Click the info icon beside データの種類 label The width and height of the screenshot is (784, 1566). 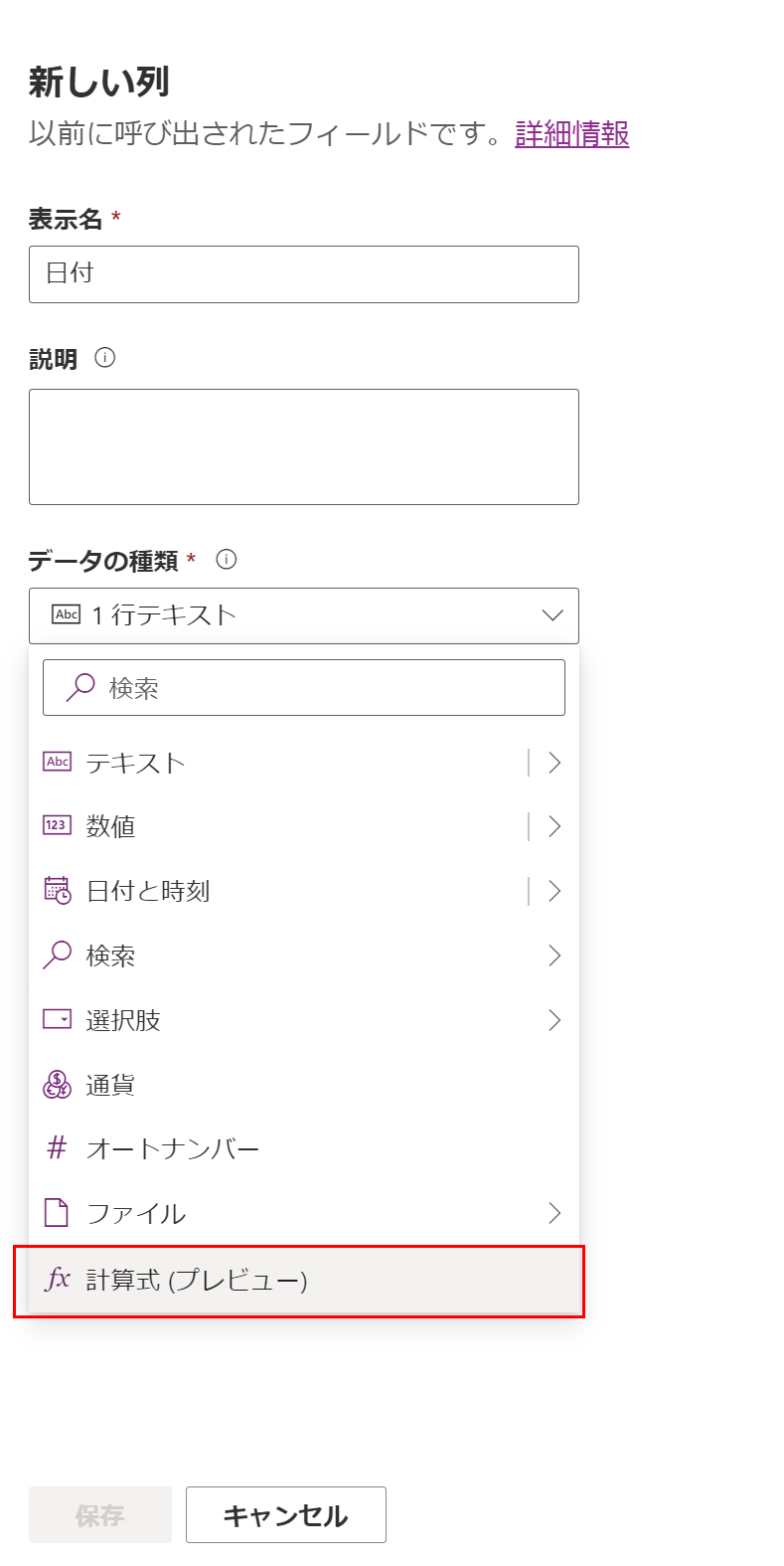(227, 560)
